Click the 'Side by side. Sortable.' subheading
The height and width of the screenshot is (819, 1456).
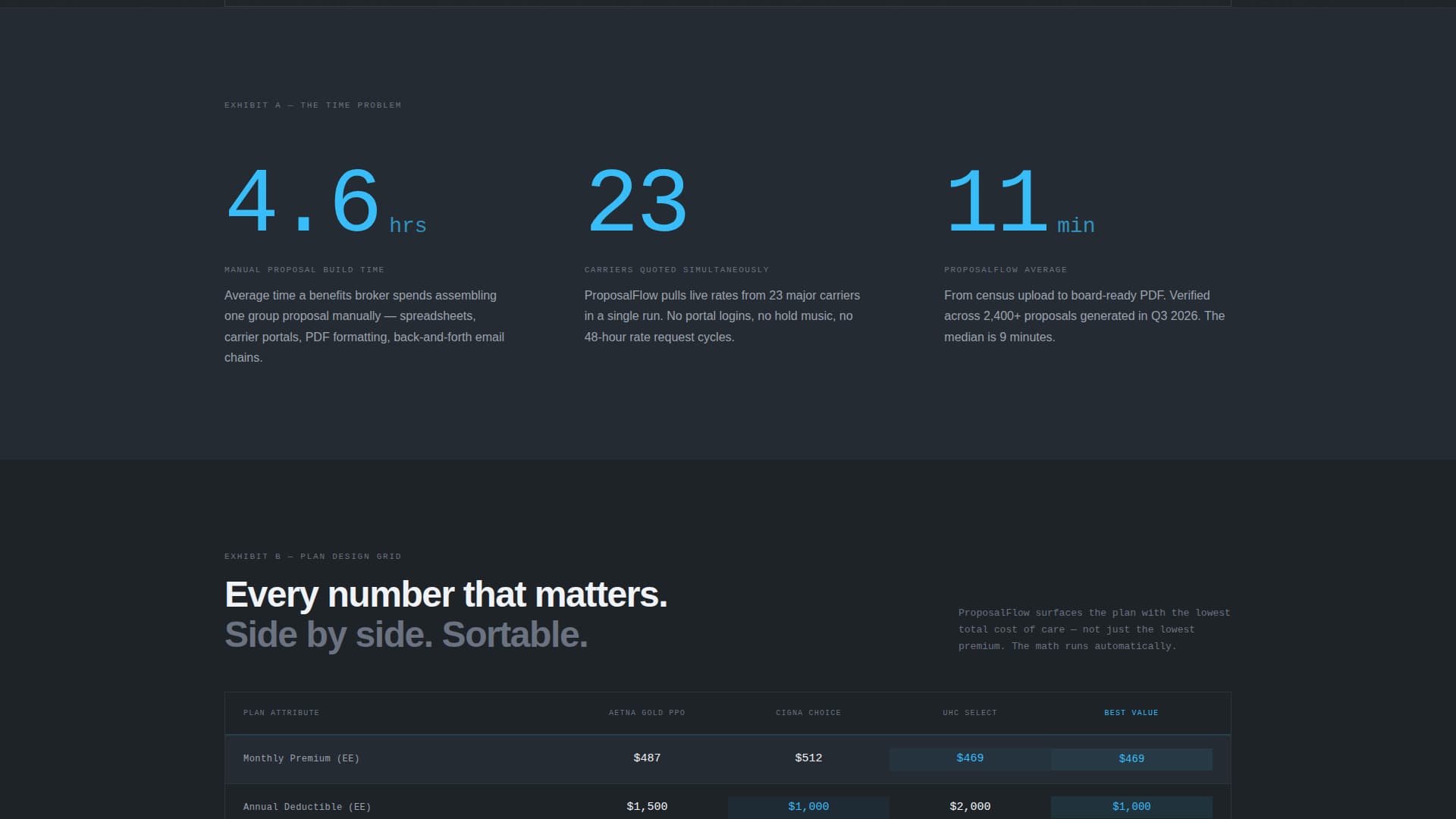[x=406, y=635]
